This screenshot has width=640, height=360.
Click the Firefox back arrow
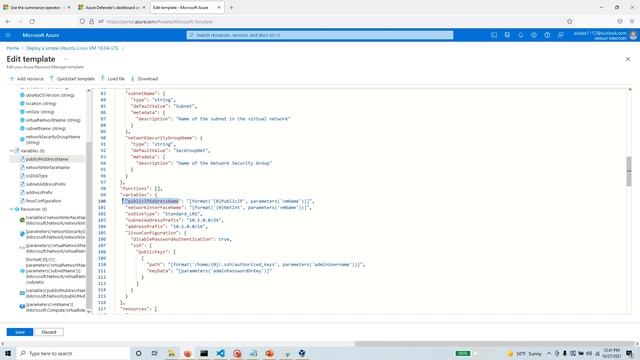click(x=8, y=21)
